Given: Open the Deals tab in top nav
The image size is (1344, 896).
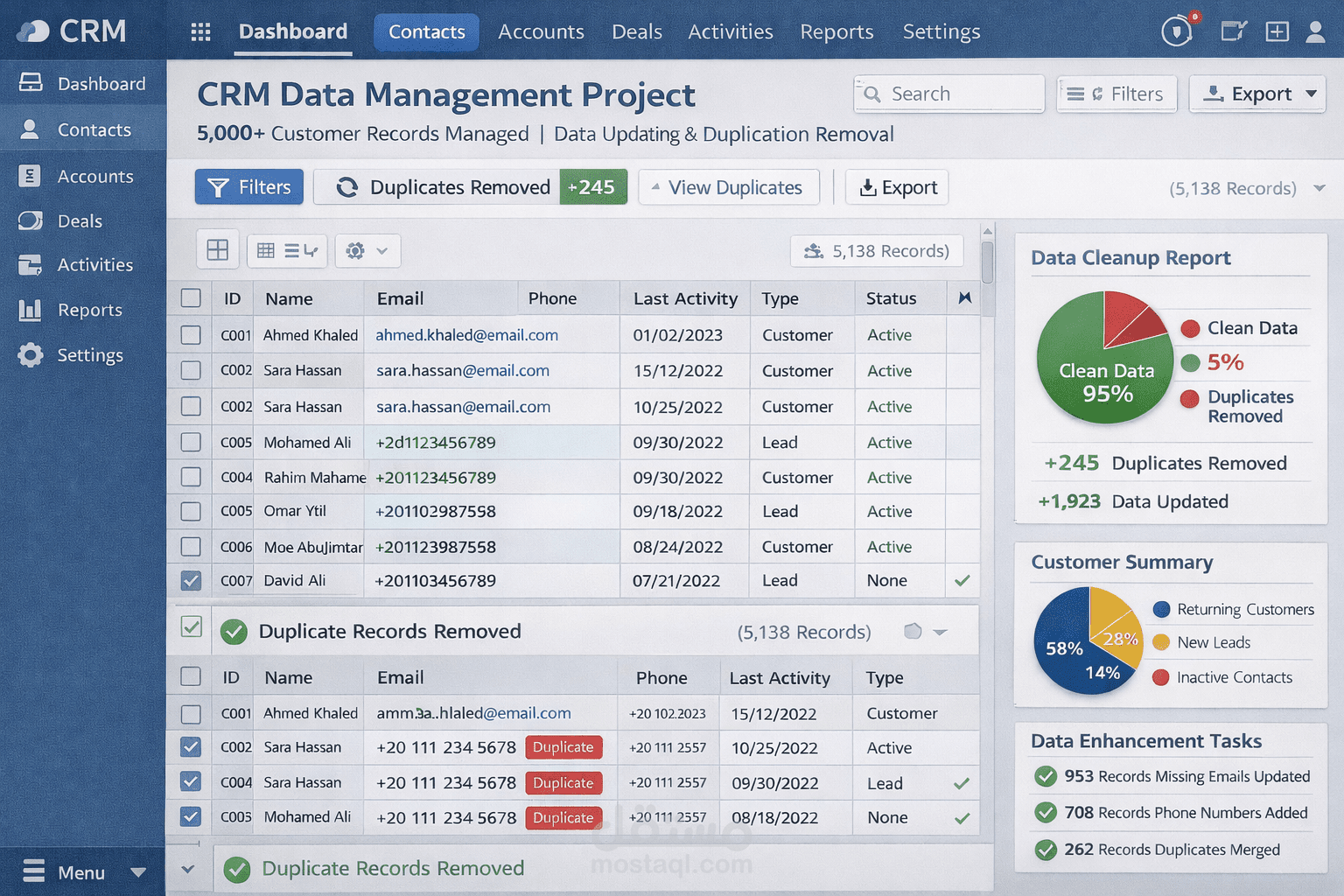Looking at the screenshot, I should (x=637, y=32).
